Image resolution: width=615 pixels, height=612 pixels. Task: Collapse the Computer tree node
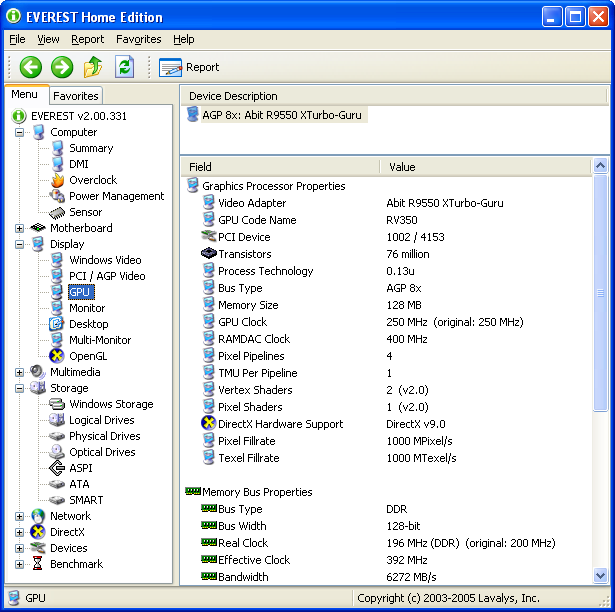(19, 133)
